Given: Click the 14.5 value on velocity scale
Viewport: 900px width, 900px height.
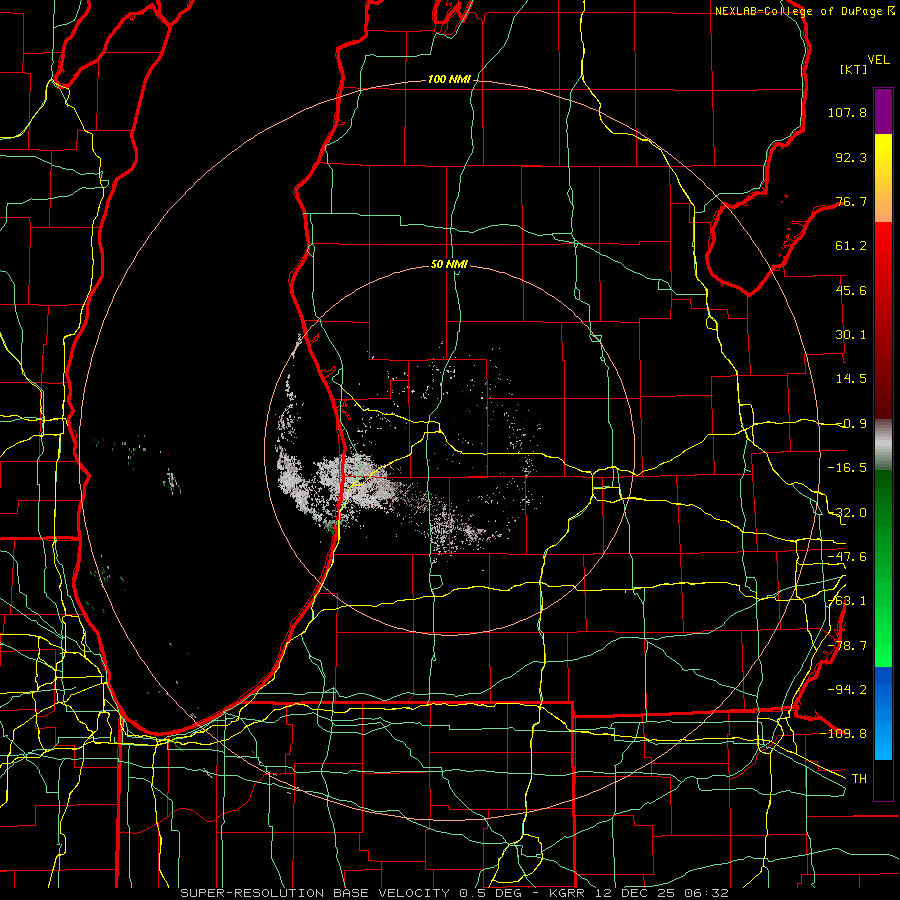Looking at the screenshot, I should pos(851,379).
